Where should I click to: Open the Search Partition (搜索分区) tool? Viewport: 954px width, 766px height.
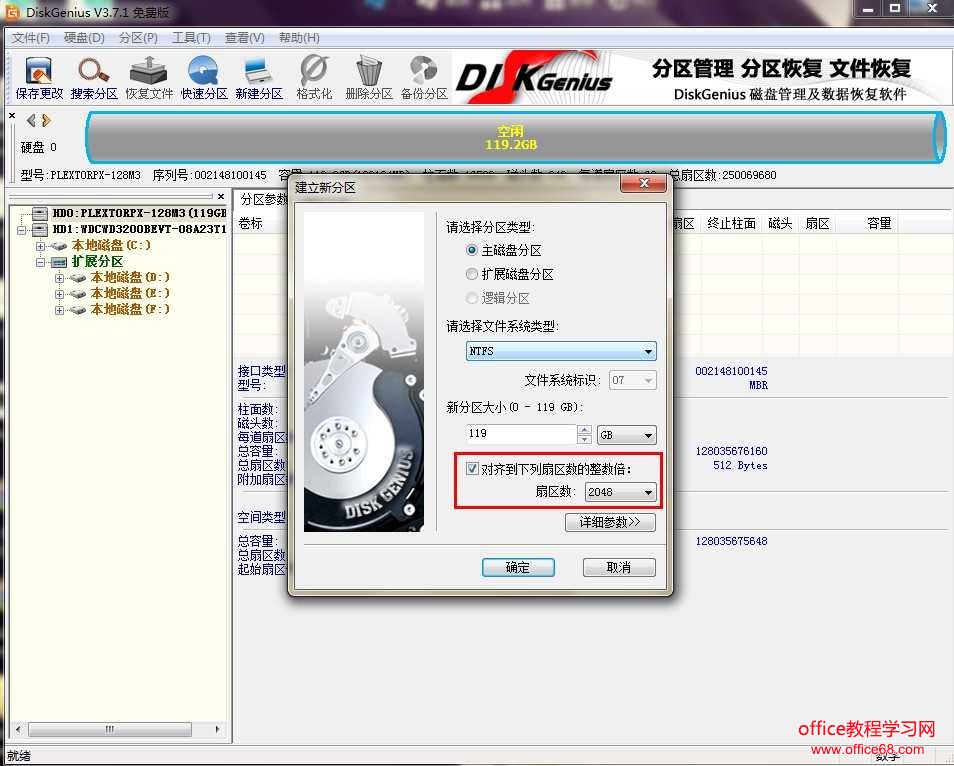click(x=94, y=77)
